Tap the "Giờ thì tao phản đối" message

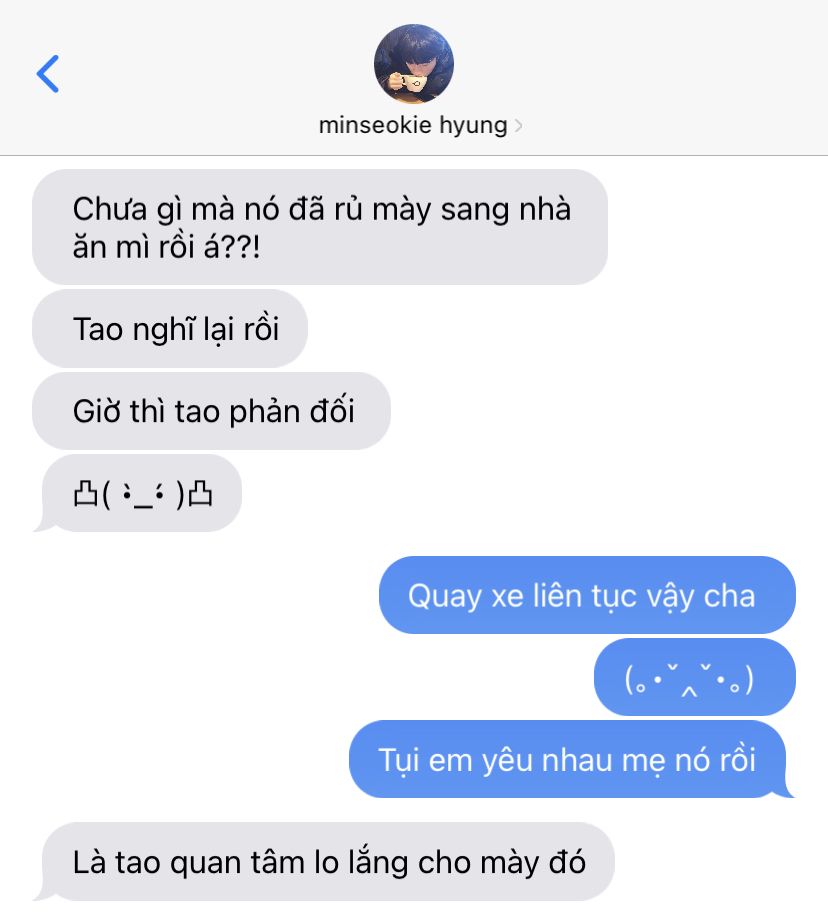tap(212, 411)
